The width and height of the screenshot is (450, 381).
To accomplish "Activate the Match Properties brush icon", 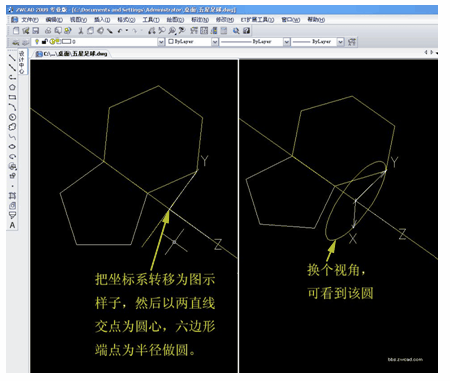I will point(109,31).
